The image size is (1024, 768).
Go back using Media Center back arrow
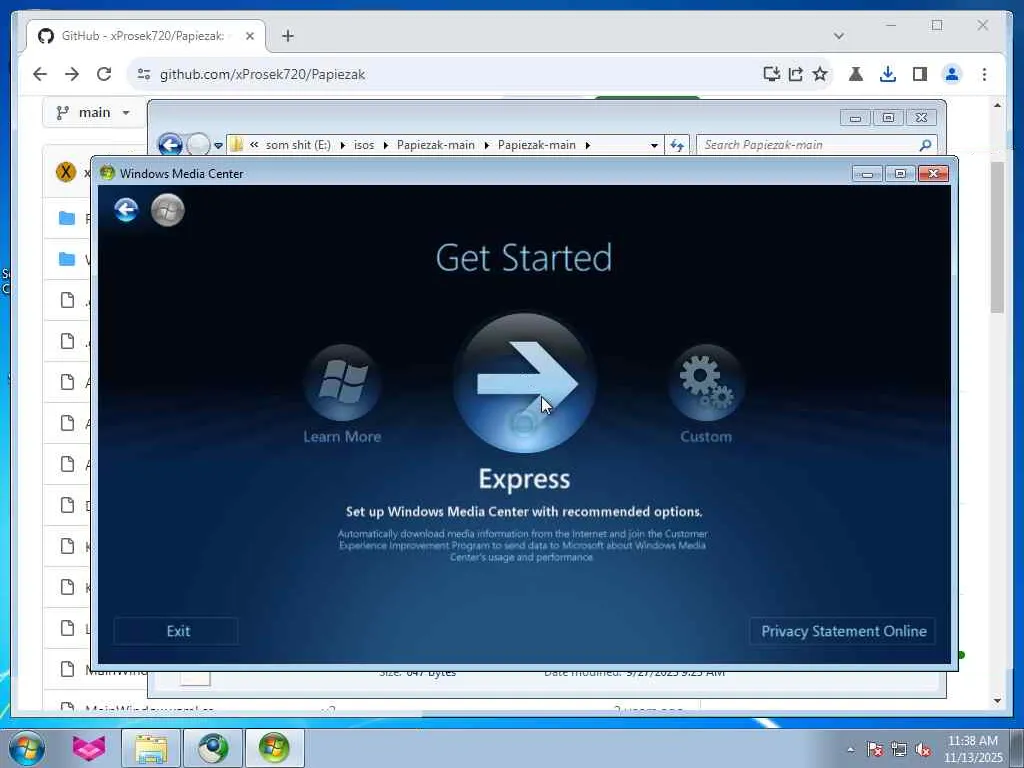[126, 210]
